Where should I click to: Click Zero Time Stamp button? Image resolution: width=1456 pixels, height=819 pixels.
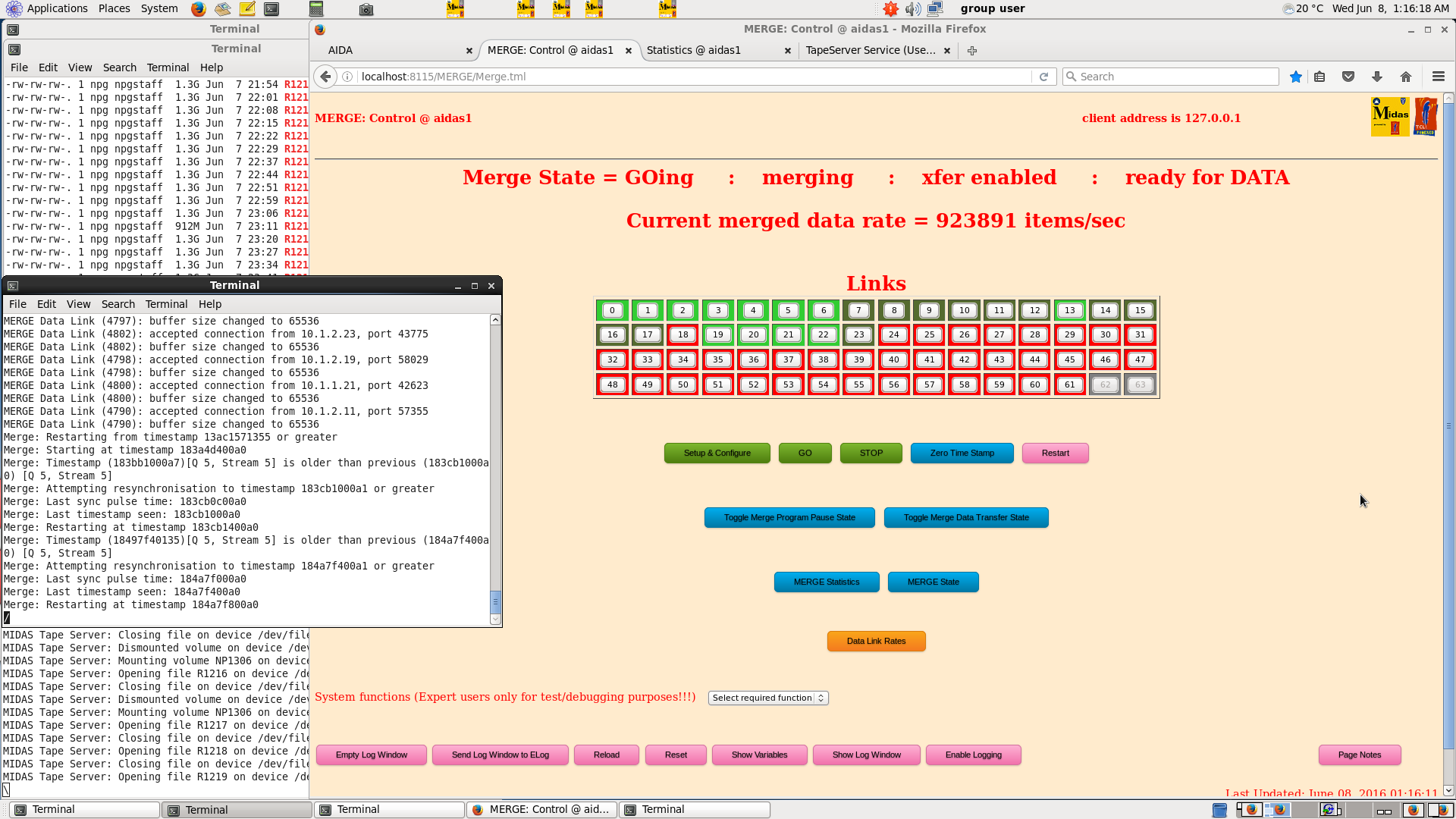[x=962, y=453]
